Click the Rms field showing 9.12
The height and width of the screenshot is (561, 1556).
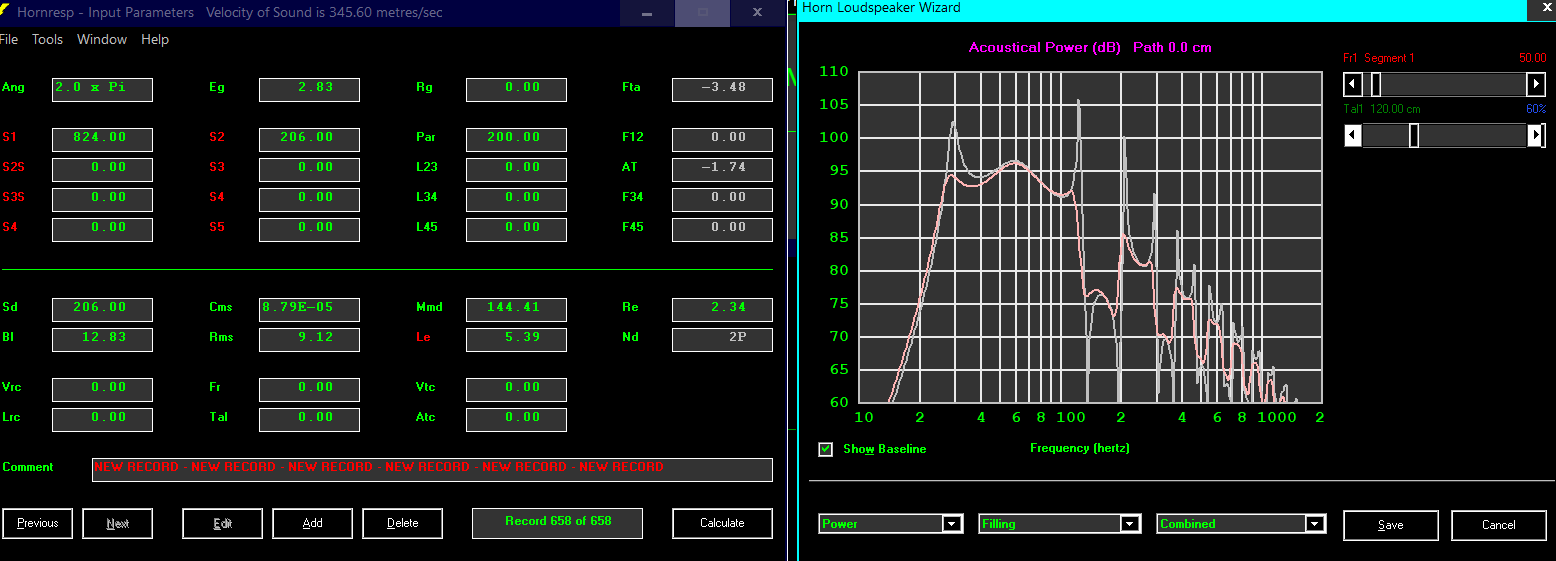click(x=309, y=339)
